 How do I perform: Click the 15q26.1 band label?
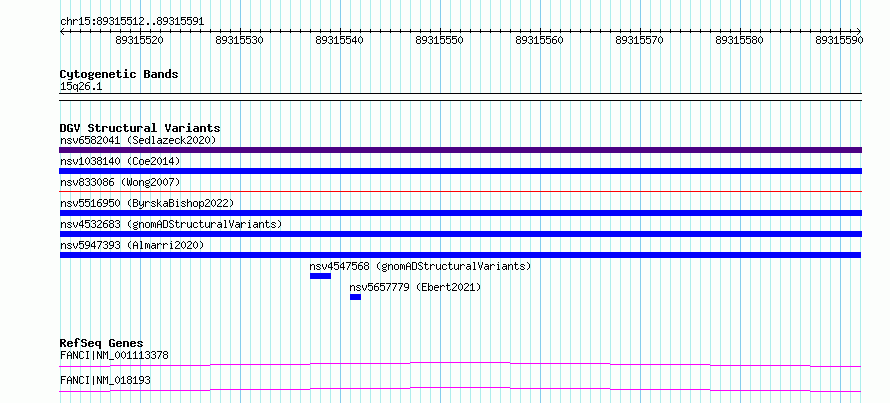click(81, 87)
